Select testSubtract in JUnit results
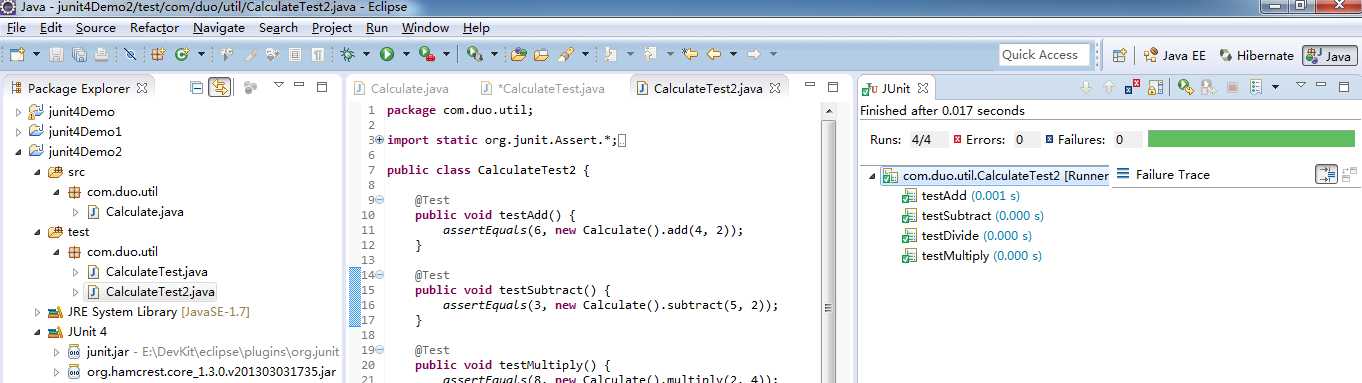Screen dimensions: 1362x383 click(x=972, y=216)
